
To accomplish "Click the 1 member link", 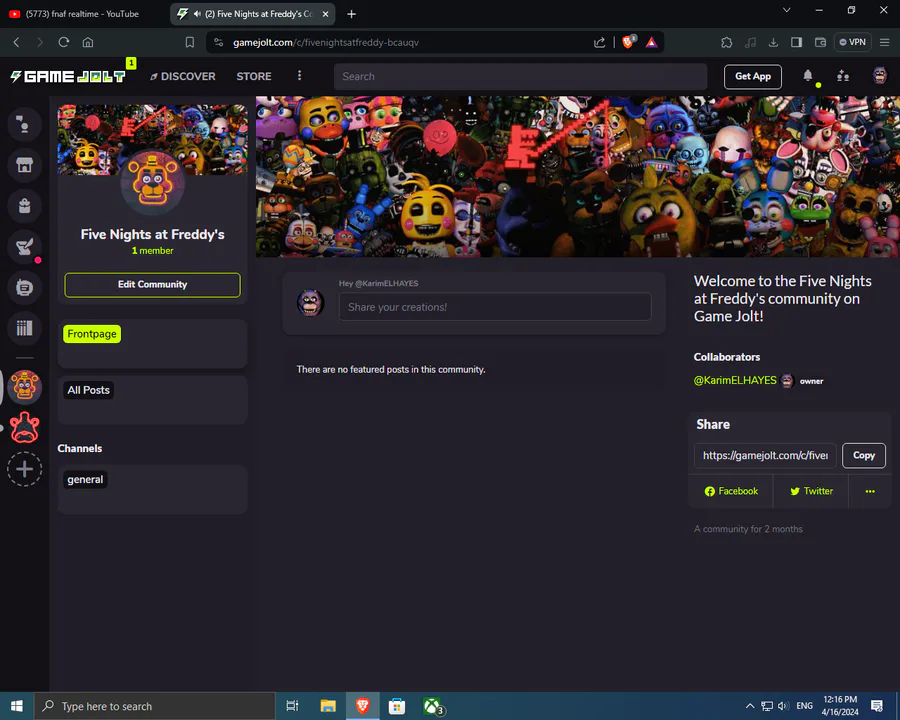I will pyautogui.click(x=152, y=250).
